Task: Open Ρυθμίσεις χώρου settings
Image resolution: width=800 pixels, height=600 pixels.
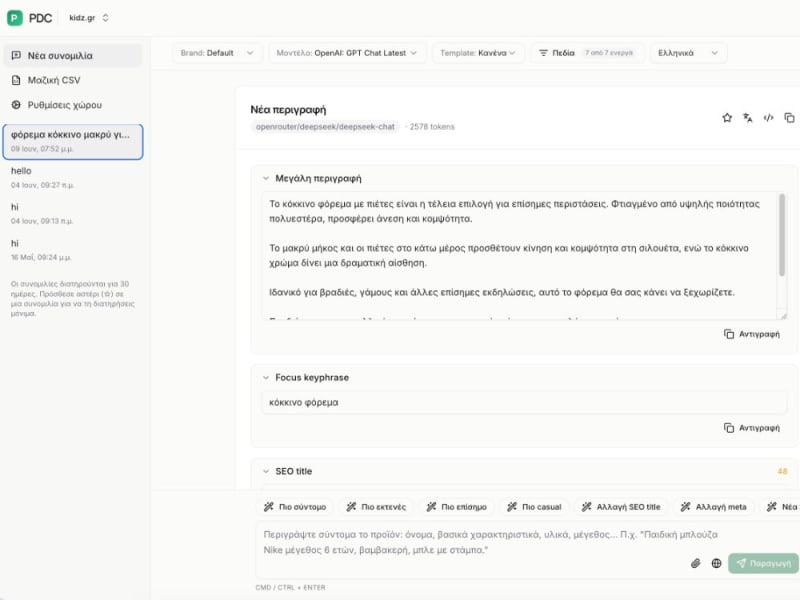Action: pos(72,105)
